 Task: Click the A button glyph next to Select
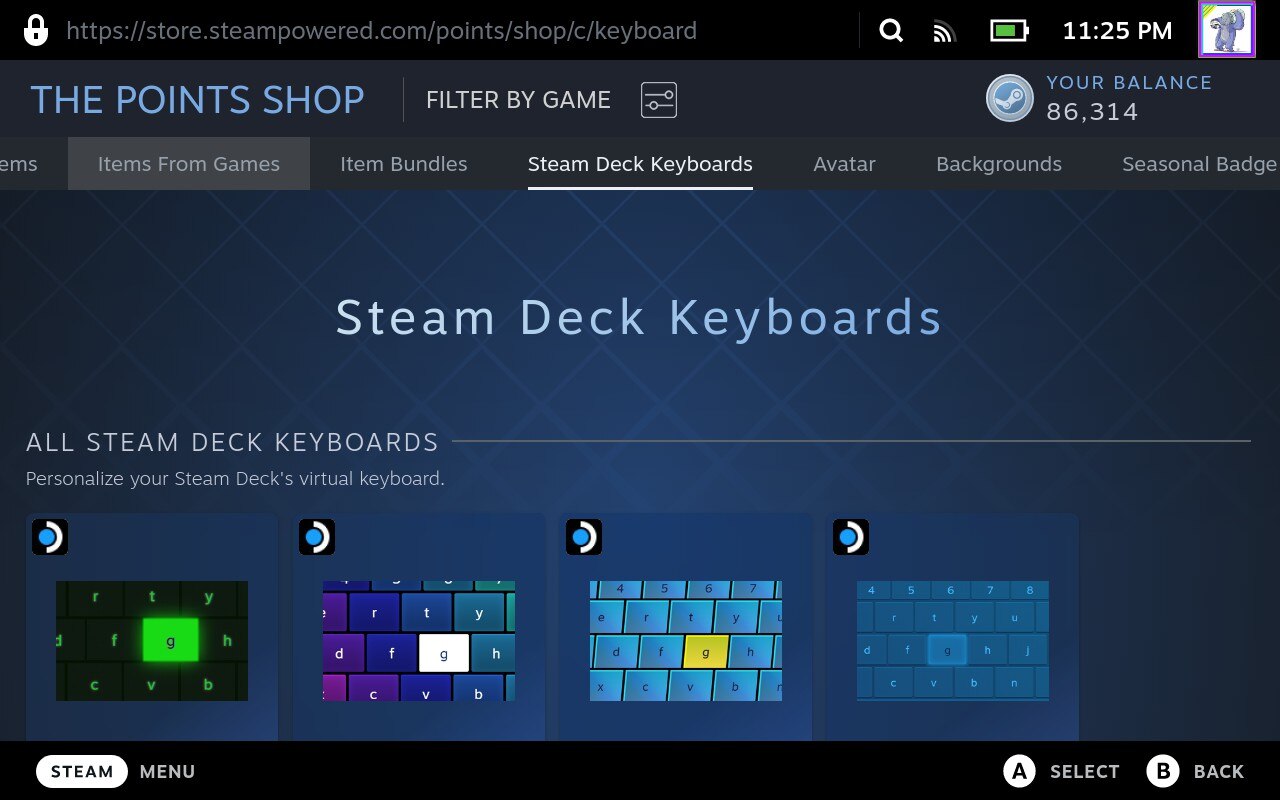(1019, 771)
